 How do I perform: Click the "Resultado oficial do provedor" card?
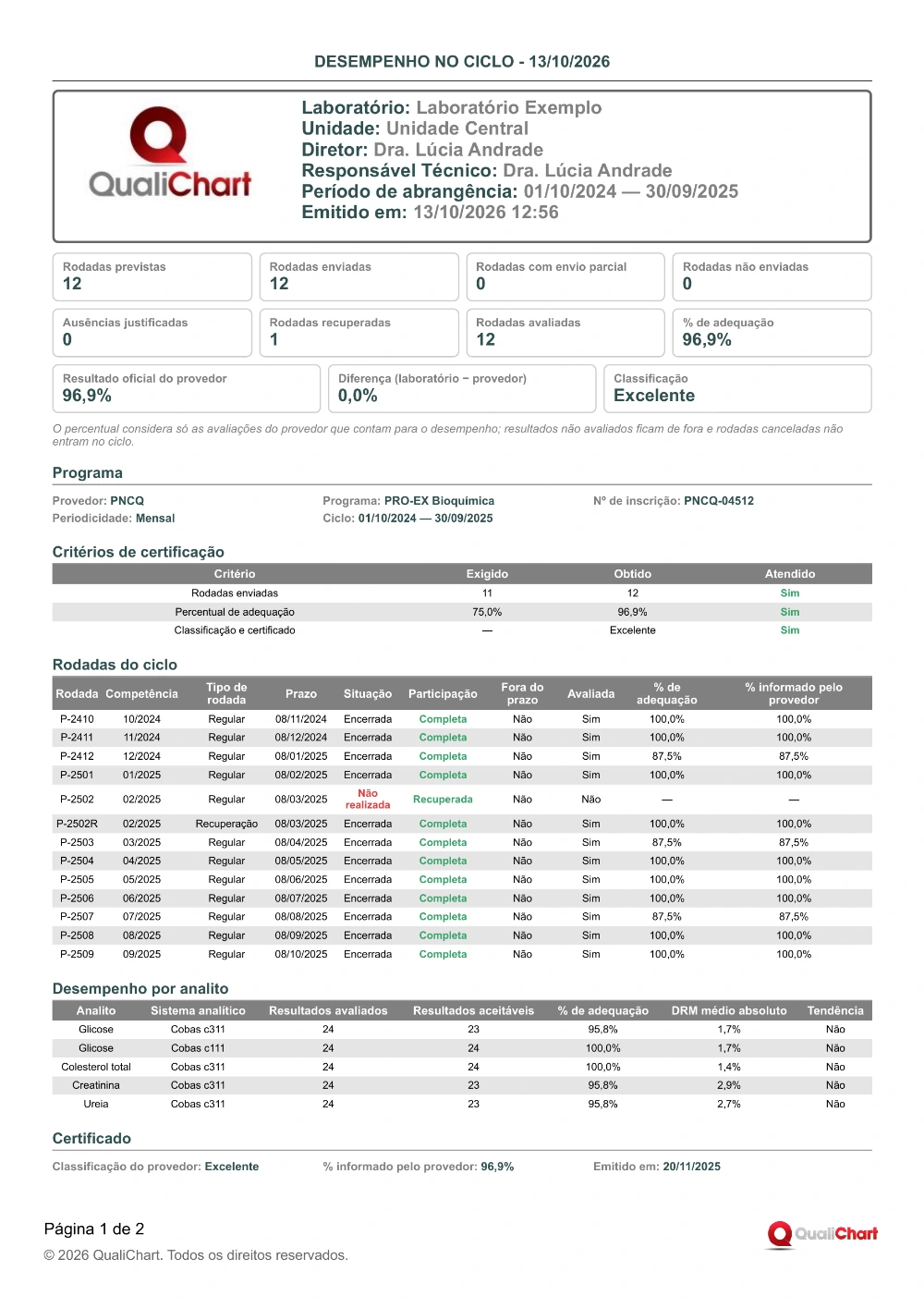[x=187, y=388]
